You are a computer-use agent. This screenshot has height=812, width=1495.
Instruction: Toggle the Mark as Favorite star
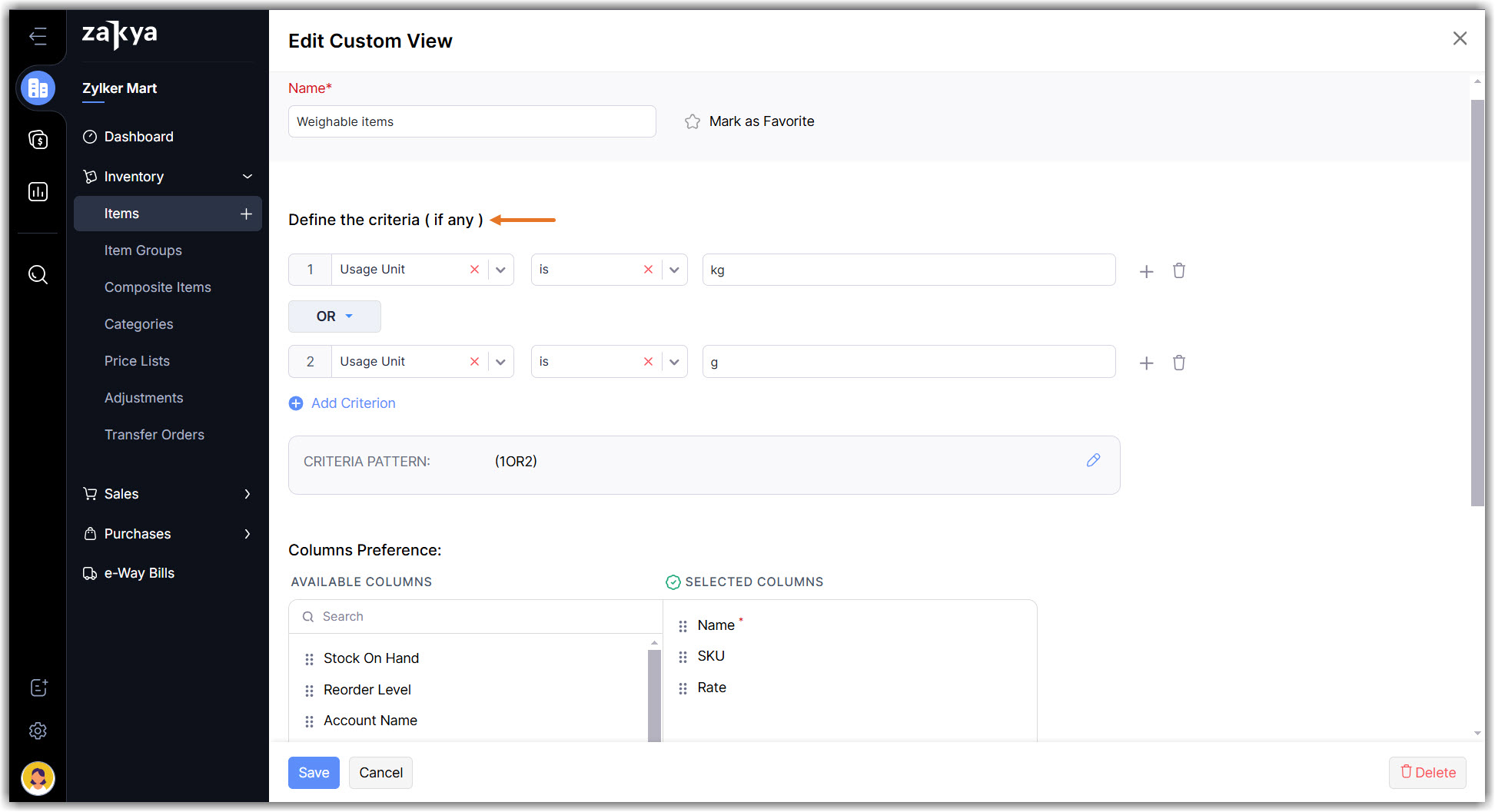point(693,121)
